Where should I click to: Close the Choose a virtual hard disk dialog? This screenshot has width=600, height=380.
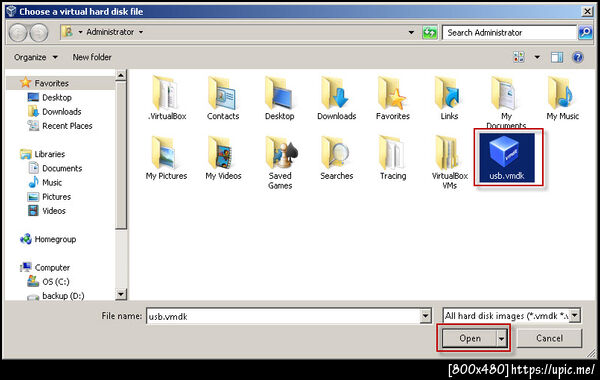(587, 11)
